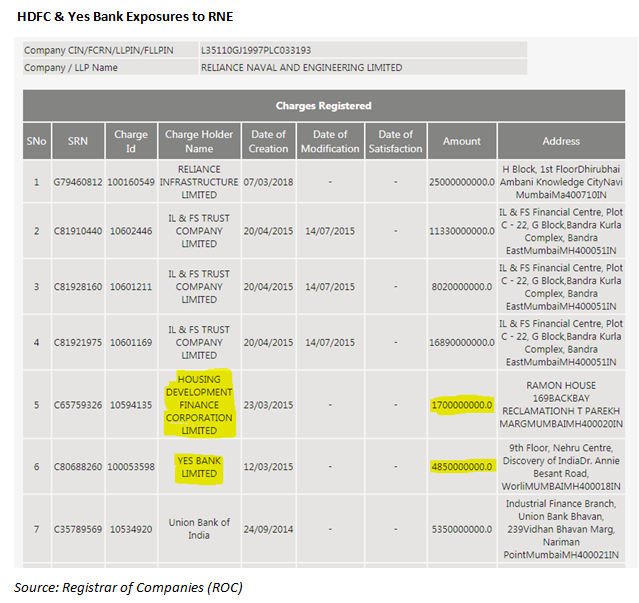This screenshot has height=603, width=639.
Task: Select the highlighted amount 1700000000.0
Action: [x=462, y=405]
